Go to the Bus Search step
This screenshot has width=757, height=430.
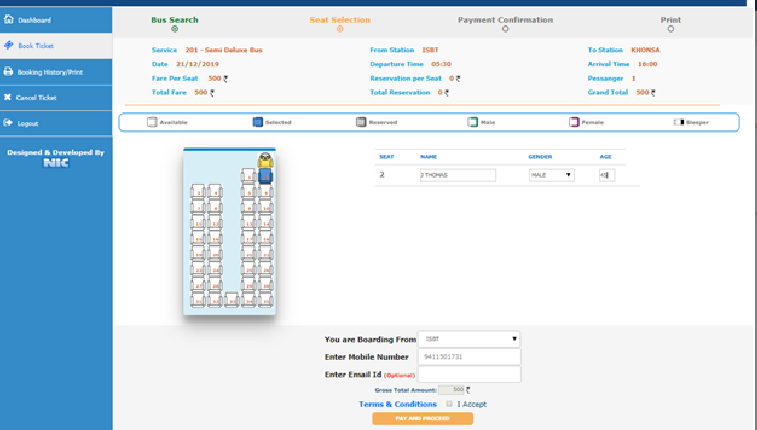(x=175, y=20)
